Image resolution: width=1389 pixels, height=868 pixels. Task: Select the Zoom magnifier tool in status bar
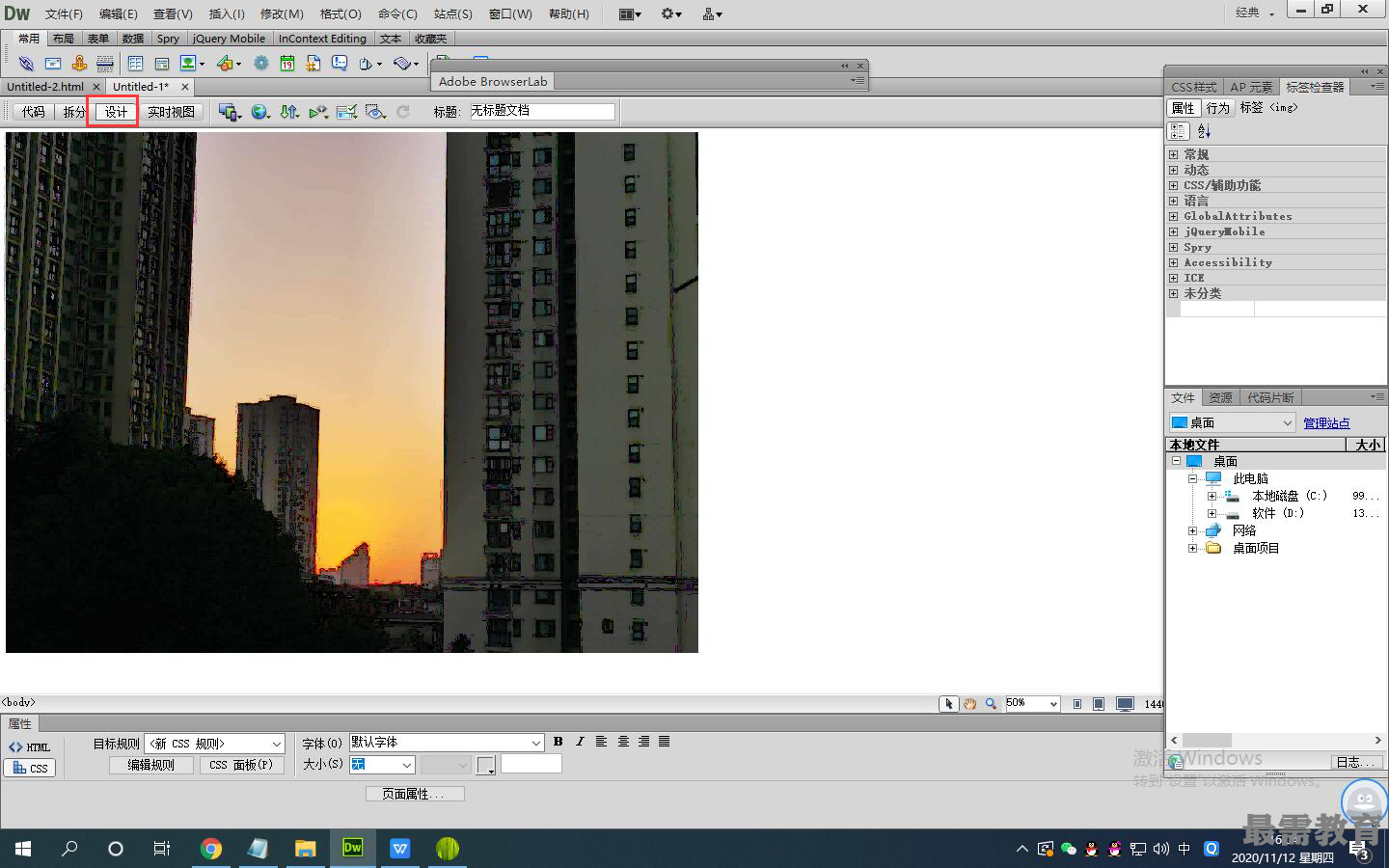click(x=991, y=704)
